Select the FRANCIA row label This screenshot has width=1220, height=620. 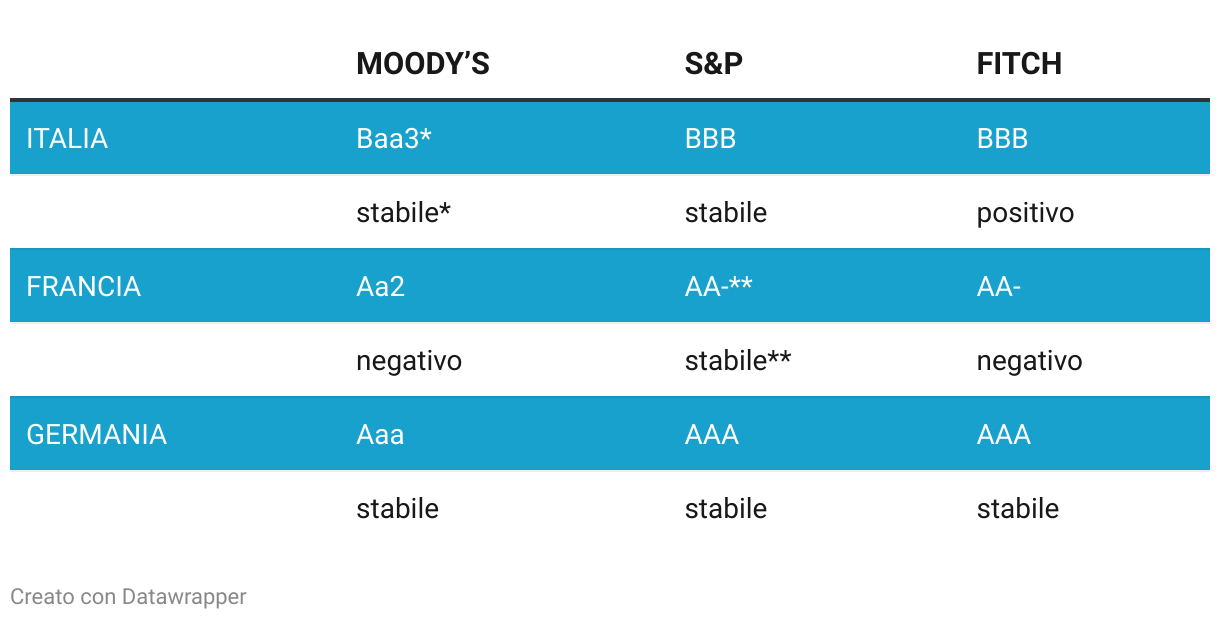pos(83,287)
